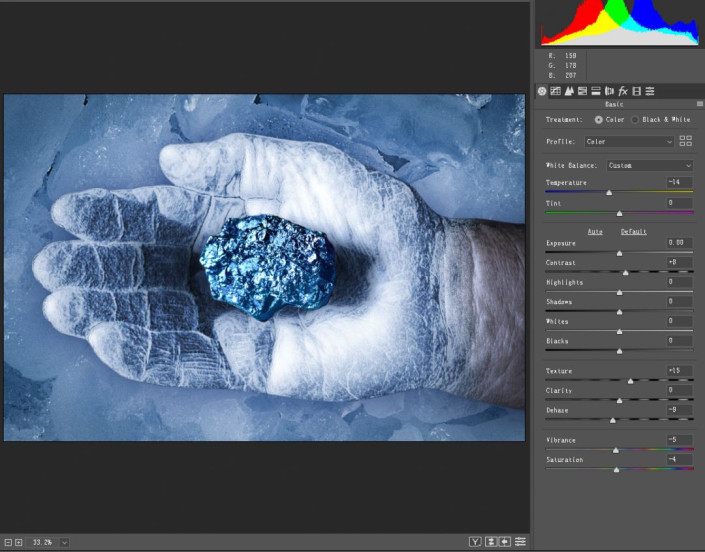This screenshot has height=552, width=705.
Task: Click the blue crystal in the preview image
Action: 268,267
